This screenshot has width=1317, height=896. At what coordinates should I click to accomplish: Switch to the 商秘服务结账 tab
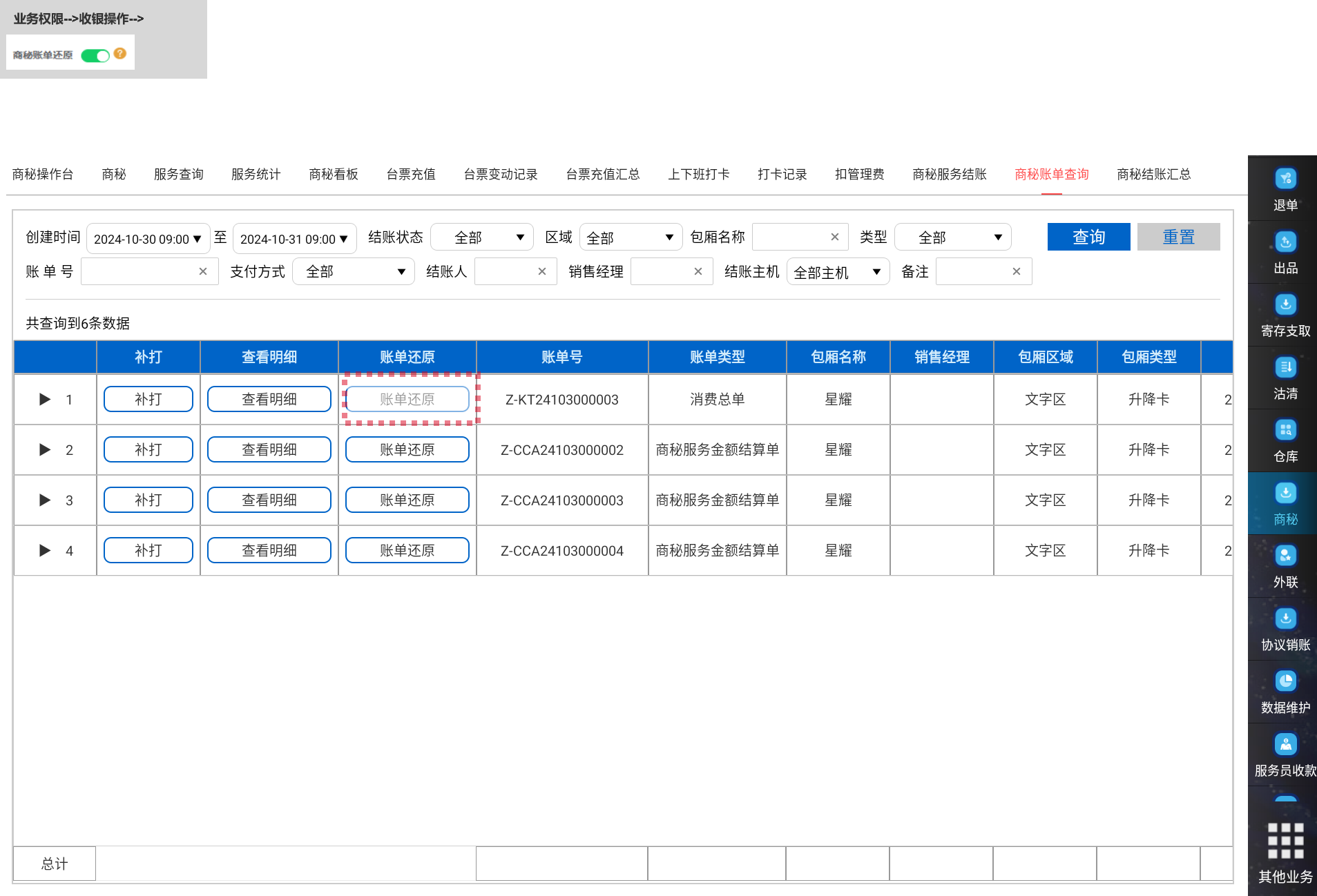pyautogui.click(x=950, y=174)
